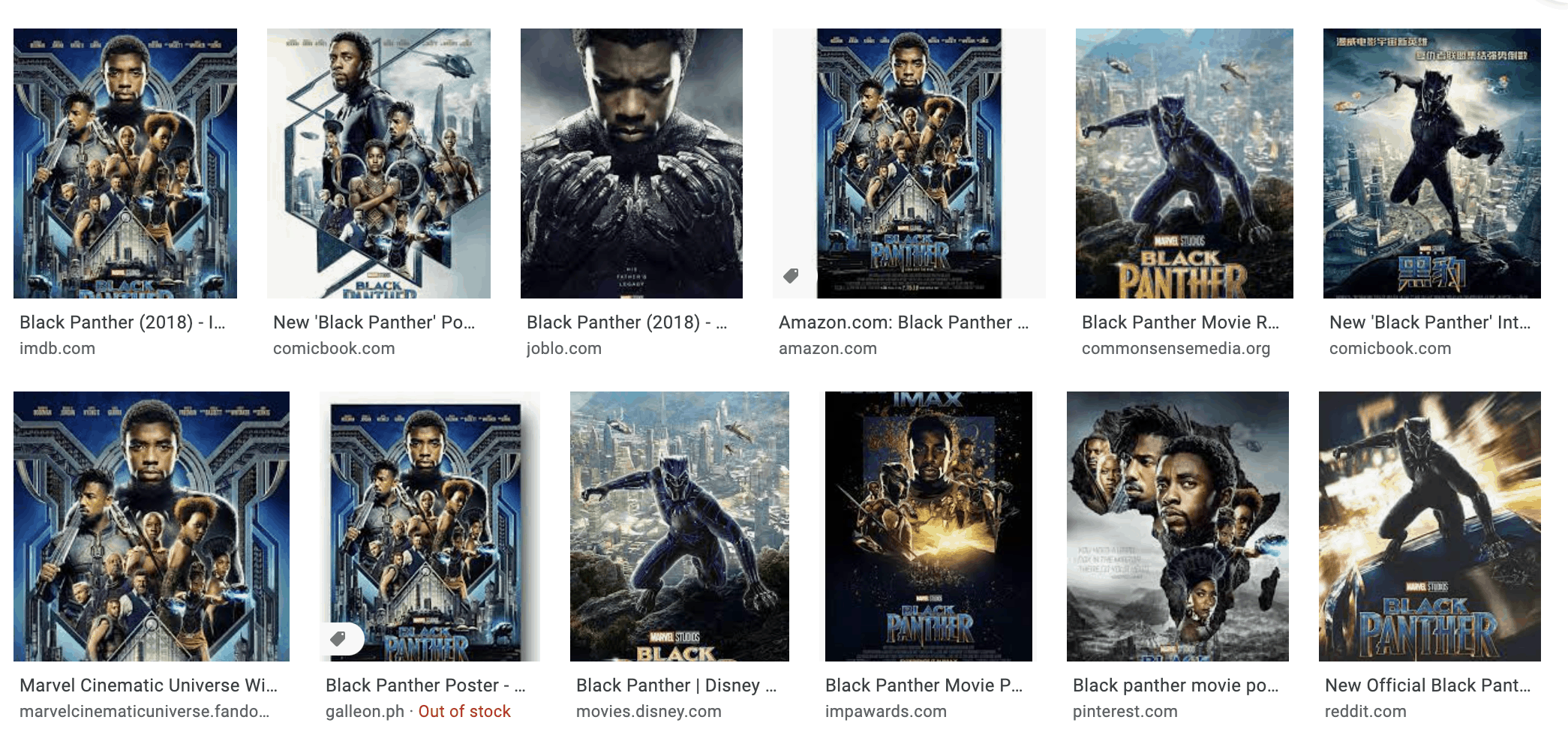Open the IMAX poster from impawards.com
This screenshot has width=1568, height=735.
pos(929,526)
